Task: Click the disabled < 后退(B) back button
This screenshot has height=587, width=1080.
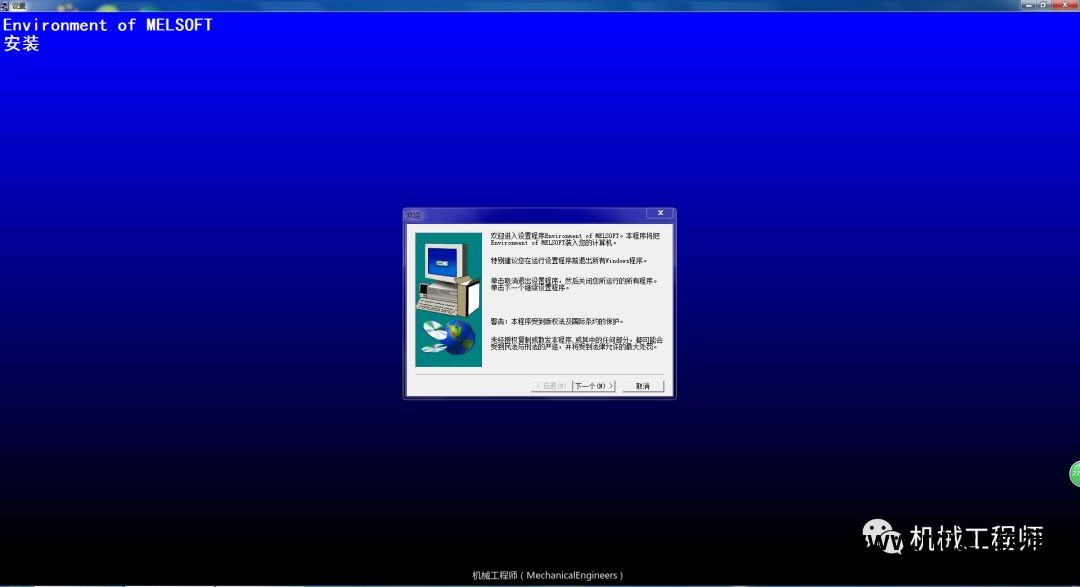Action: click(551, 386)
